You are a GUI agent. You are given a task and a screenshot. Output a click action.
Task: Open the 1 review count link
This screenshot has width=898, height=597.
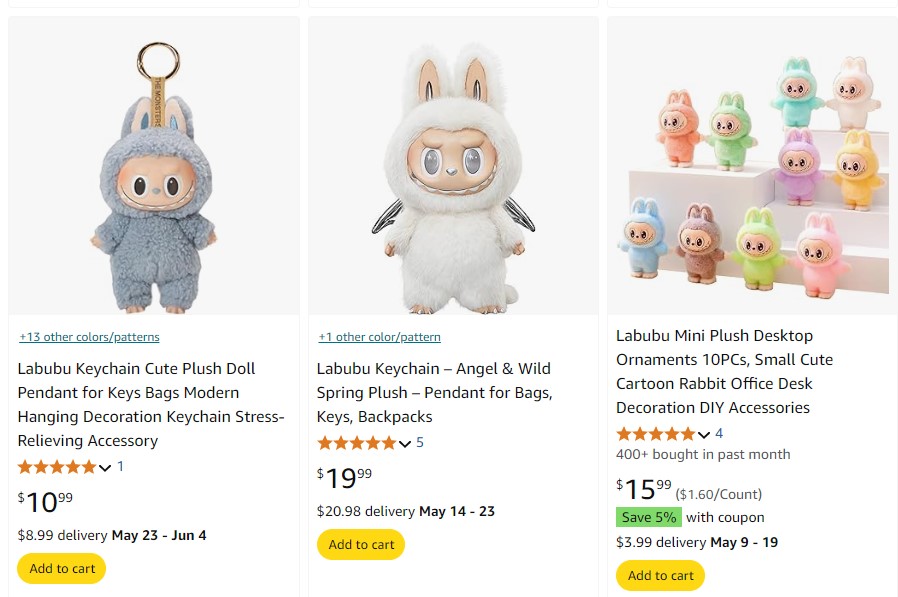(x=121, y=466)
